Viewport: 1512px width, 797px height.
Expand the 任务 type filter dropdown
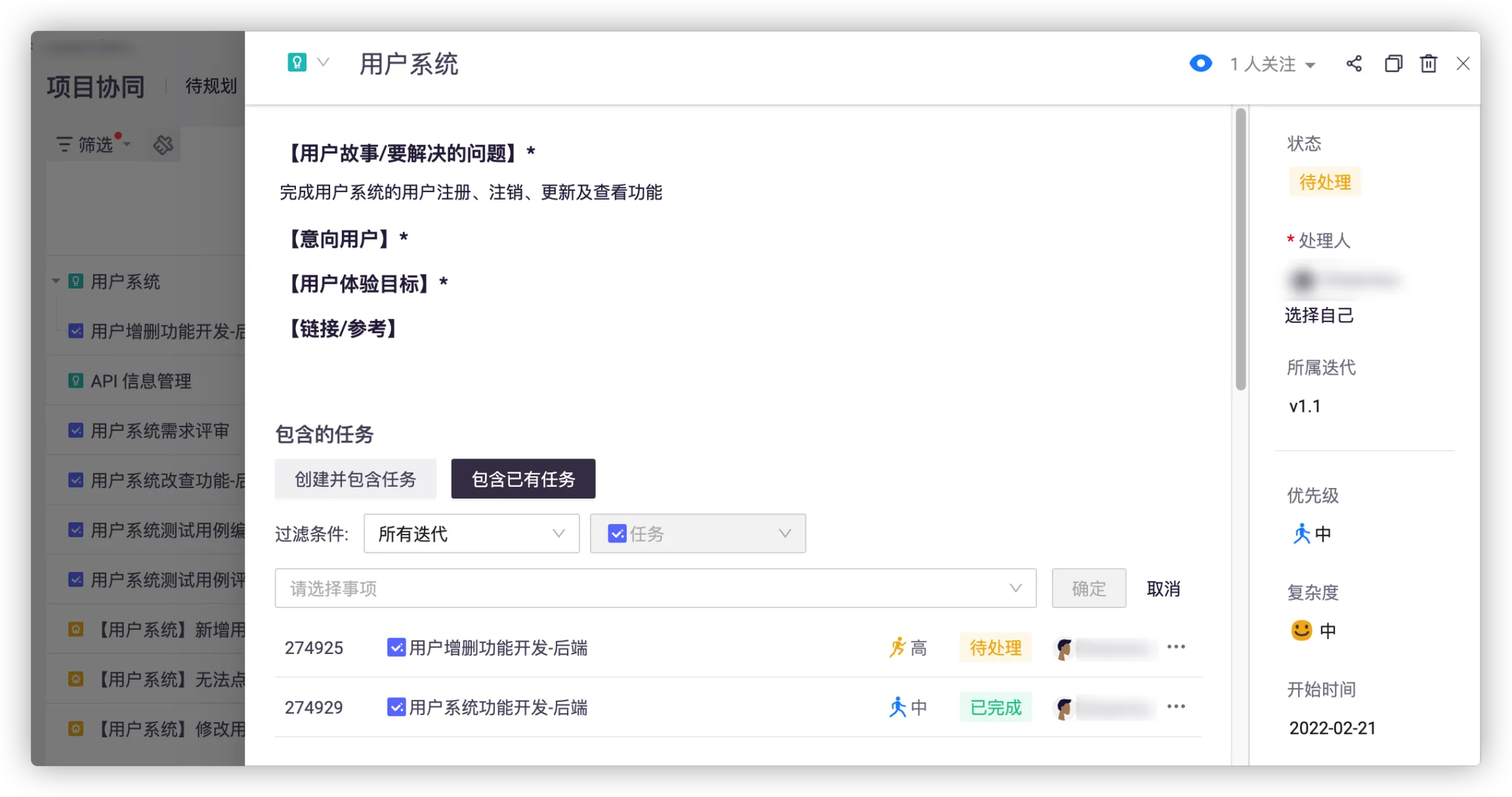click(698, 534)
